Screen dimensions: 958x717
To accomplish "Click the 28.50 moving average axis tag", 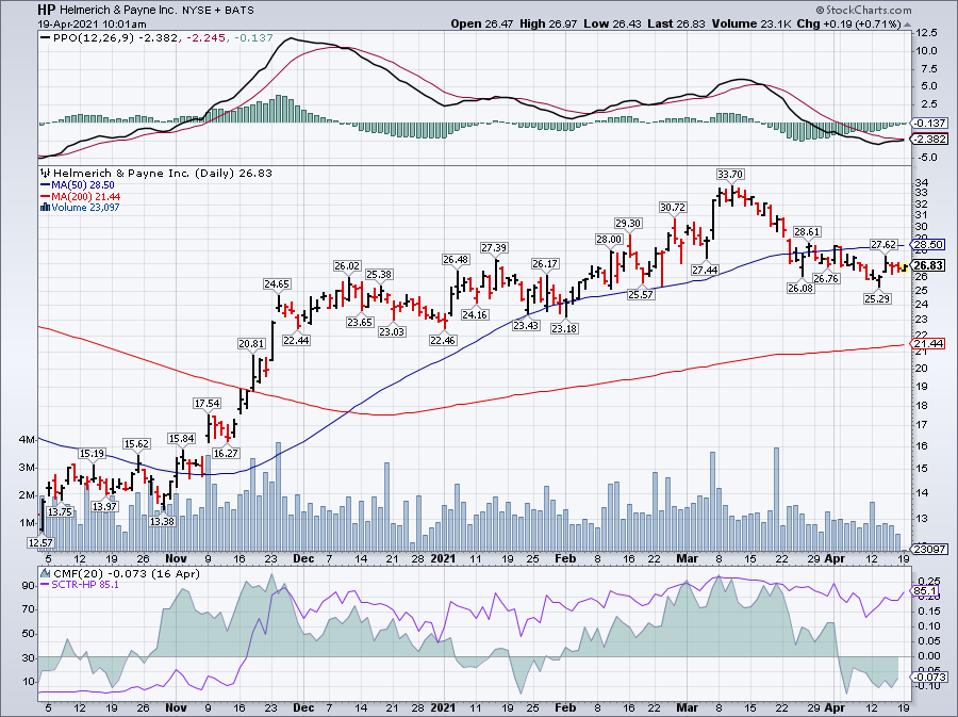I will click(x=929, y=245).
